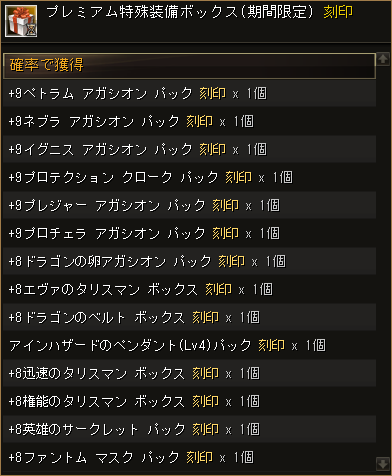Viewport: 392px width, 476px height.
Task: Choose +8権能のタリスマン ボックス entry
Action: click(189, 401)
